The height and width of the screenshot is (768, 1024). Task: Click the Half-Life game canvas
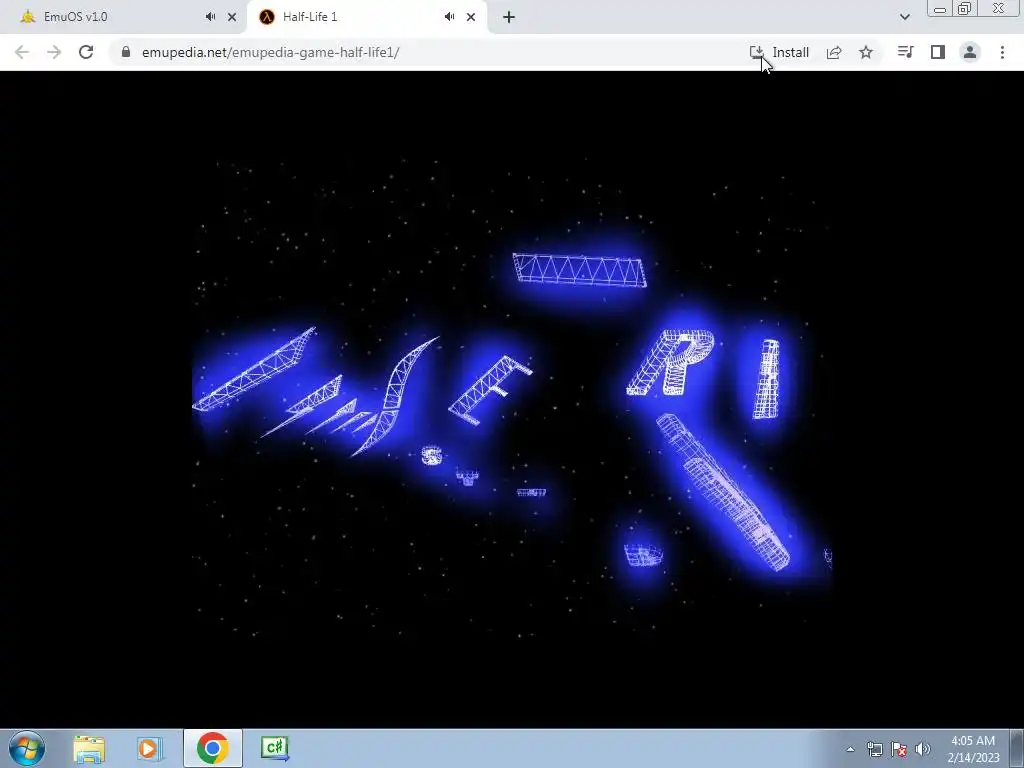tap(512, 399)
